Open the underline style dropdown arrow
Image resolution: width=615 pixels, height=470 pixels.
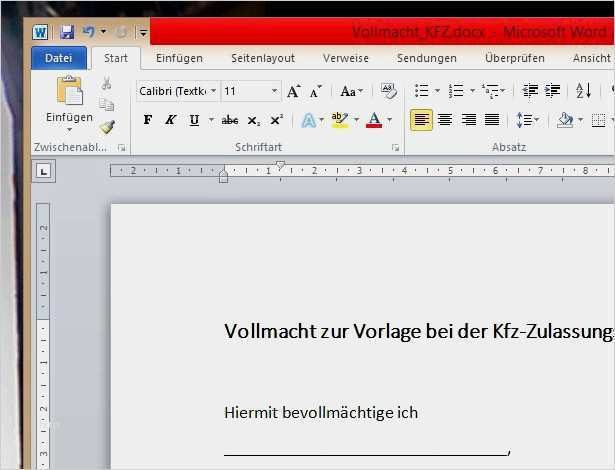coord(211,119)
